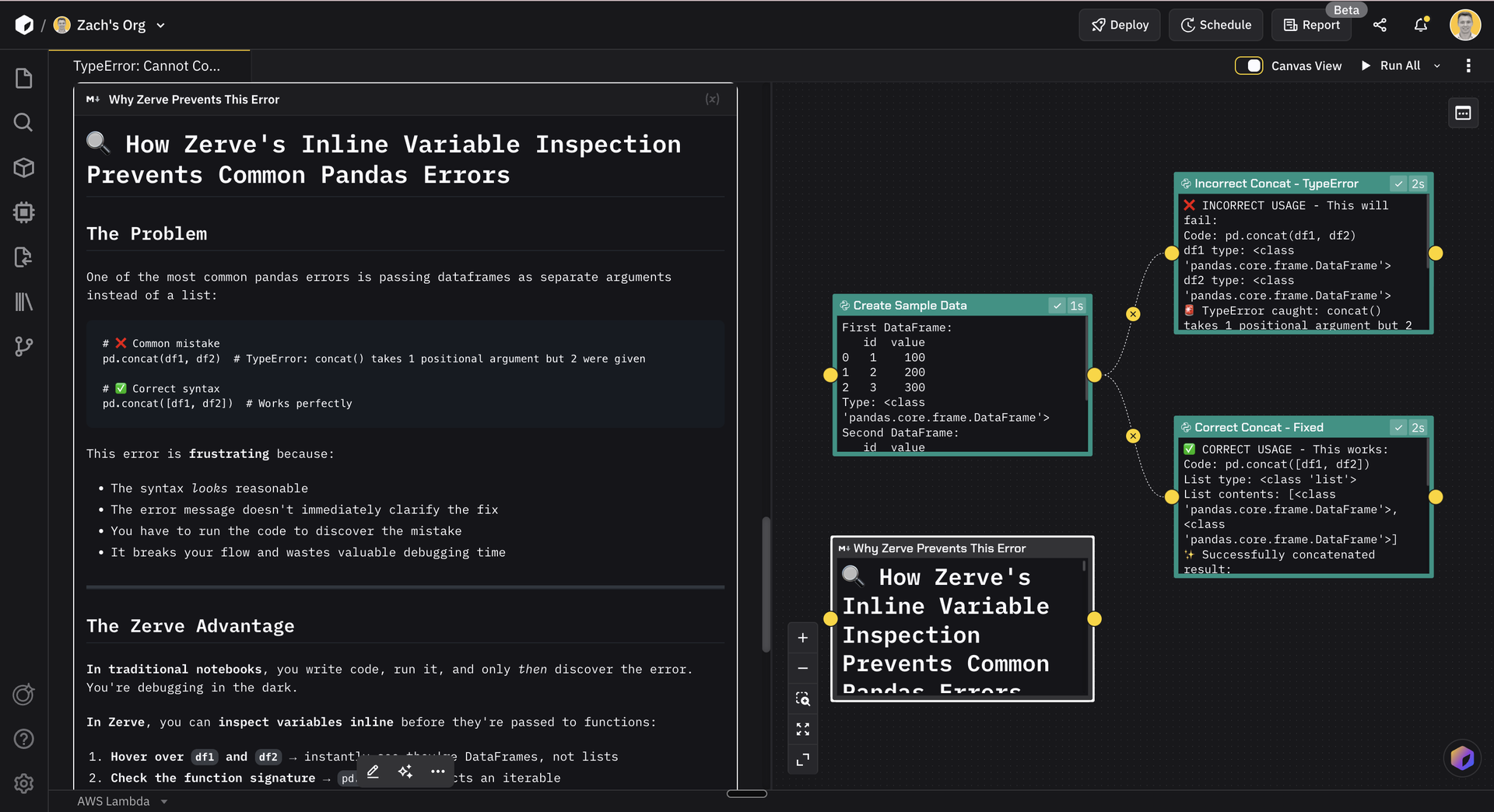
Task: Click the edit pencil on the markdown block
Action: (x=373, y=772)
